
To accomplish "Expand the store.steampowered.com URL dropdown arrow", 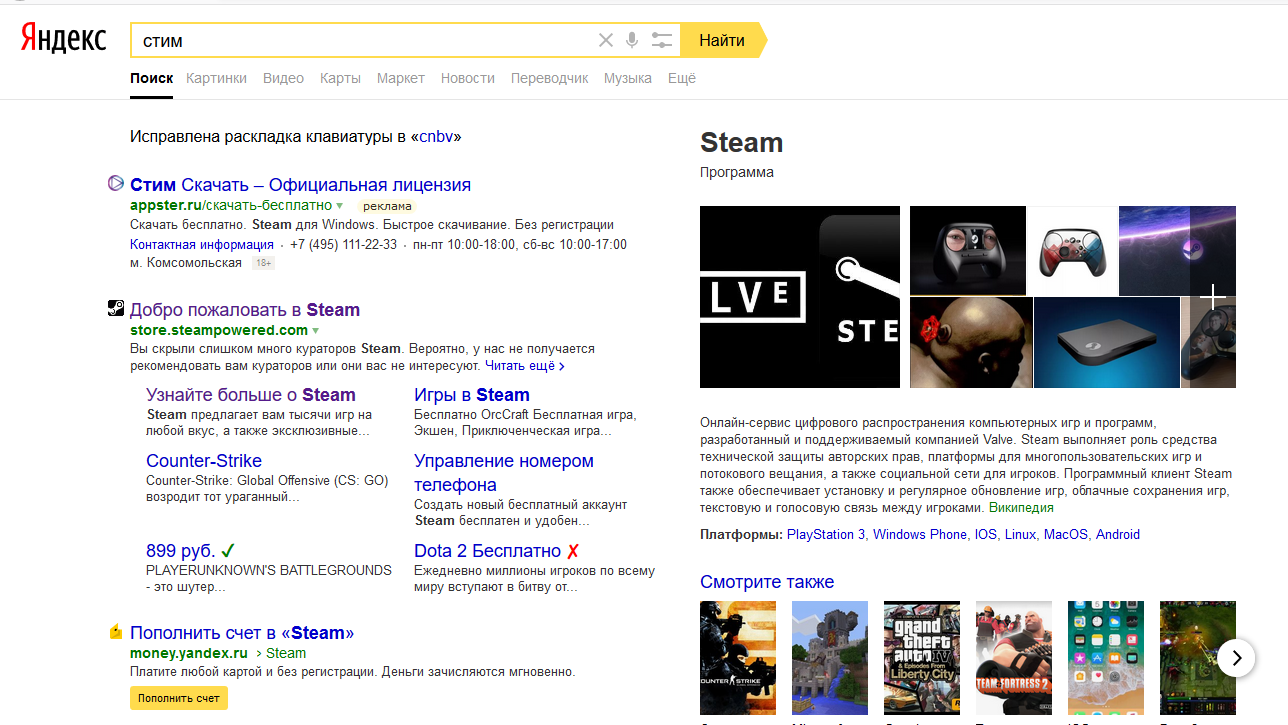I will [x=316, y=330].
